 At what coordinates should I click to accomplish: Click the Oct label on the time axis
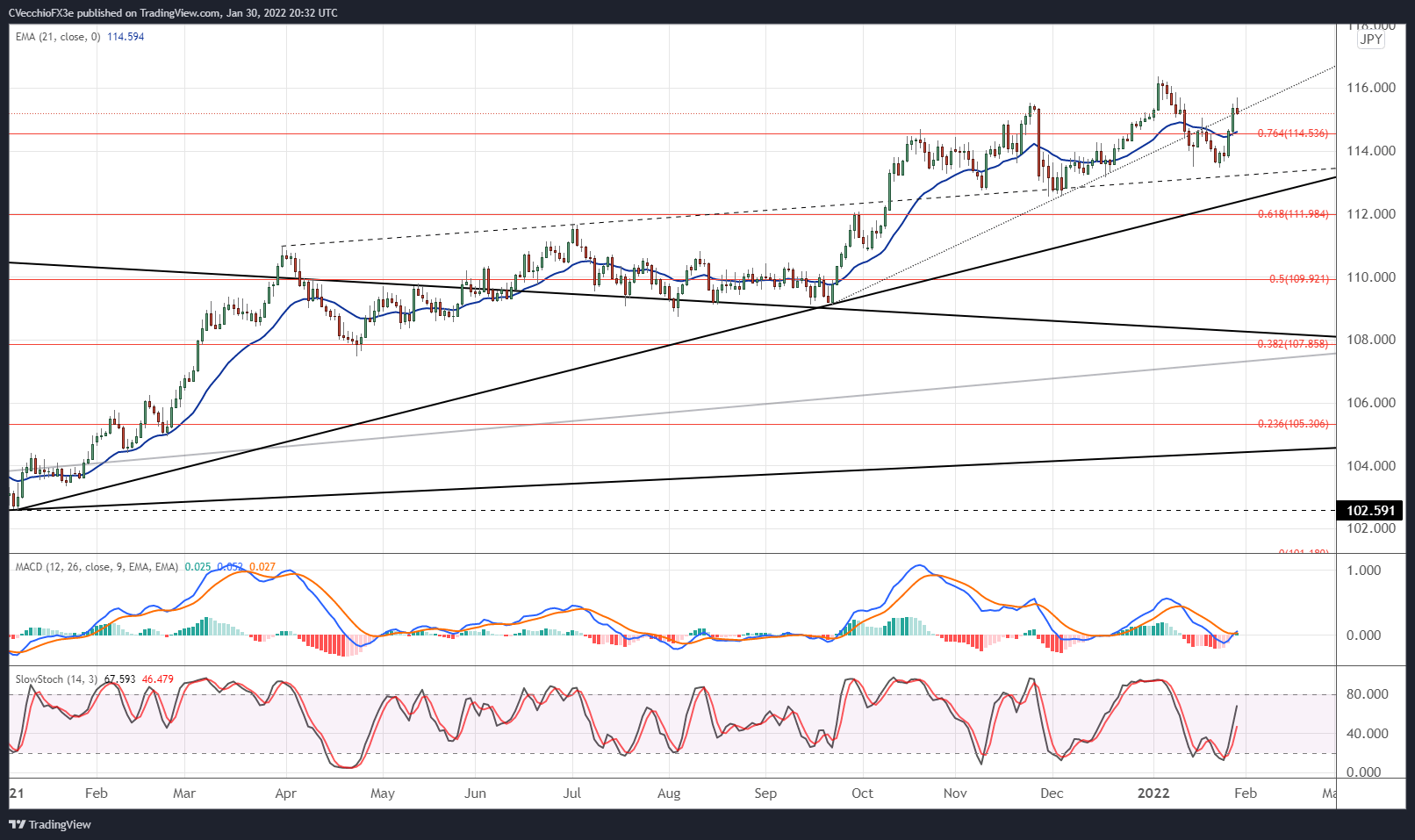click(x=862, y=793)
